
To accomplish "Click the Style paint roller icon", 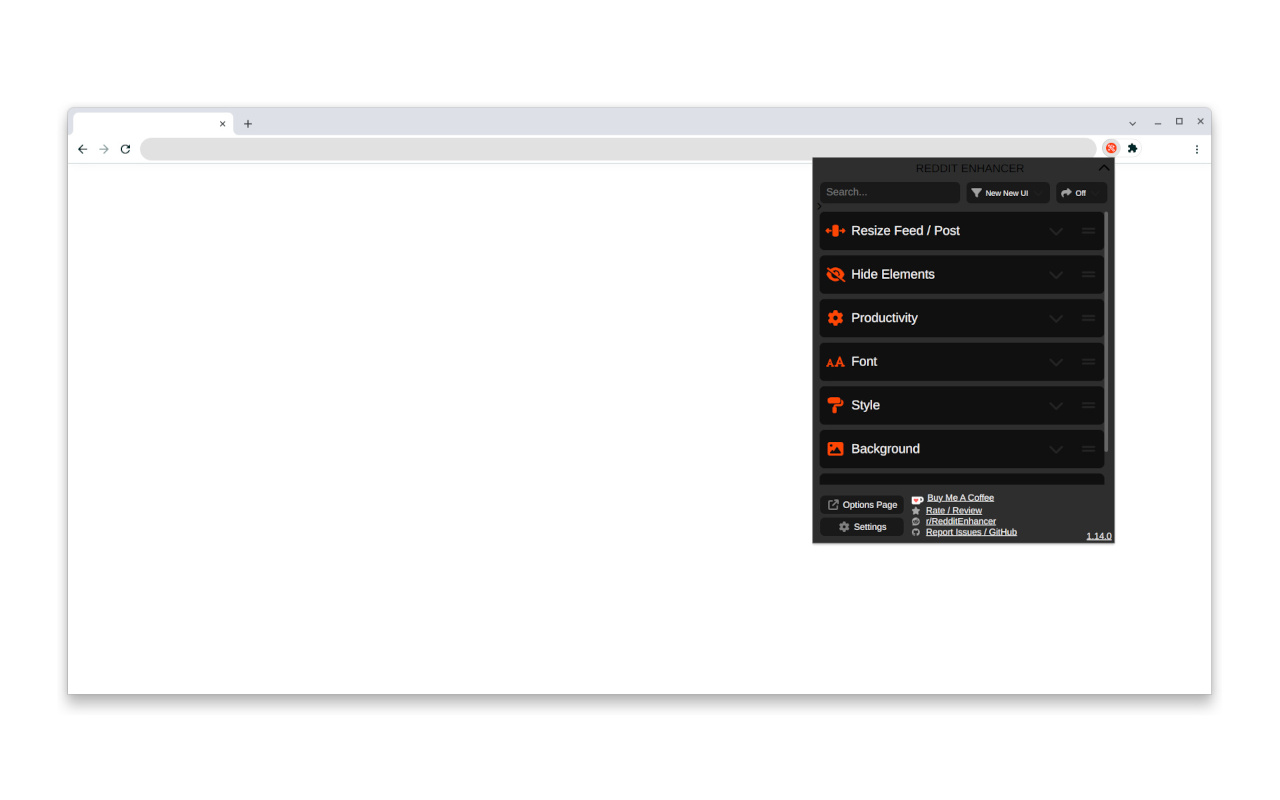I will coord(835,405).
